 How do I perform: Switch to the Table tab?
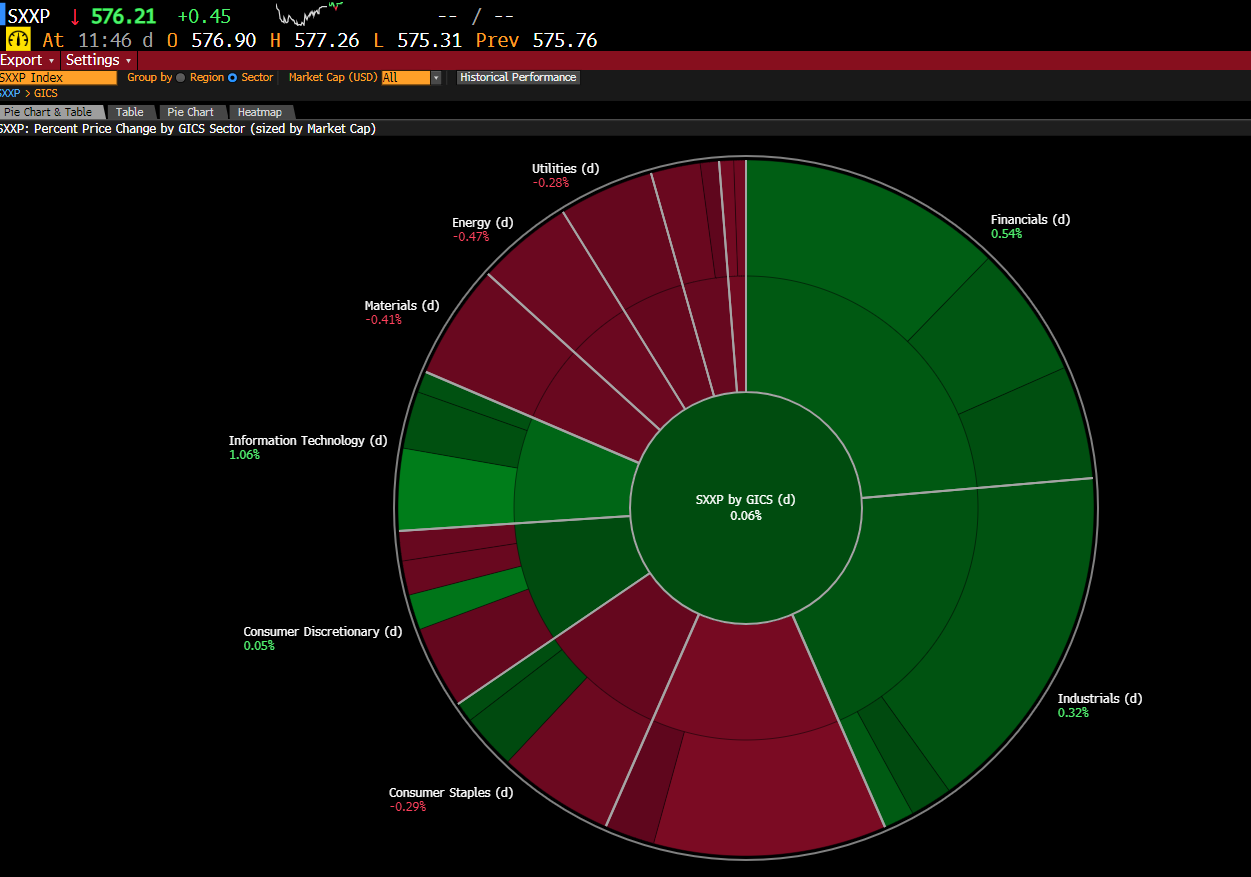coord(130,112)
